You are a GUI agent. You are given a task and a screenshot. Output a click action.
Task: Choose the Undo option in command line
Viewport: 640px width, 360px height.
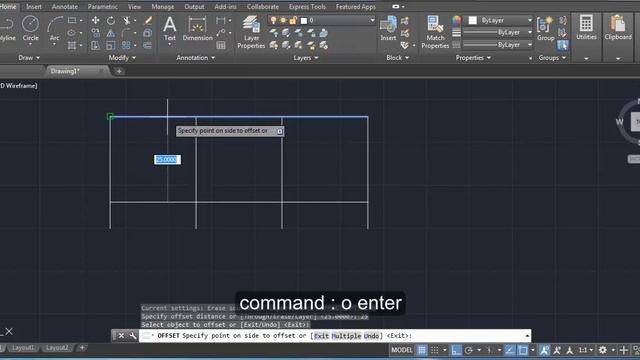[371, 336]
